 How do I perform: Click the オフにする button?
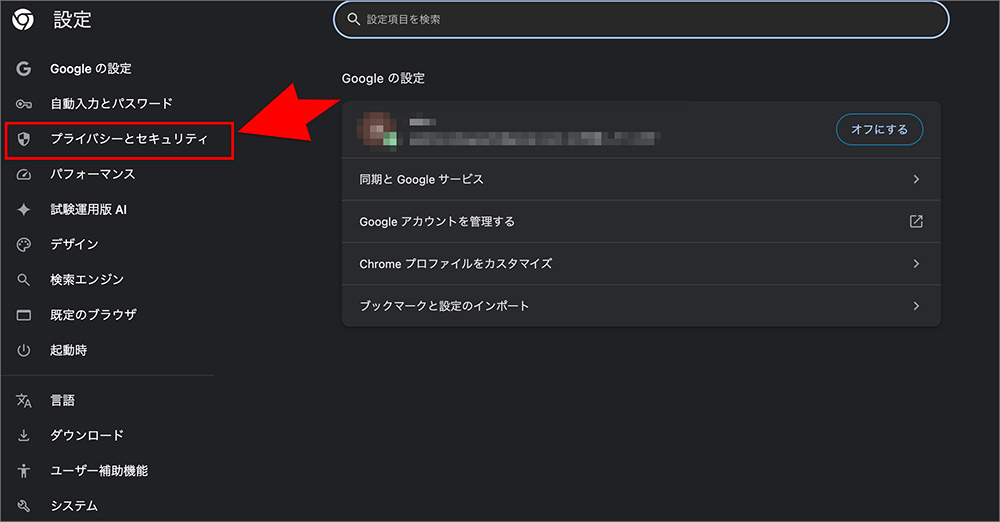(879, 130)
